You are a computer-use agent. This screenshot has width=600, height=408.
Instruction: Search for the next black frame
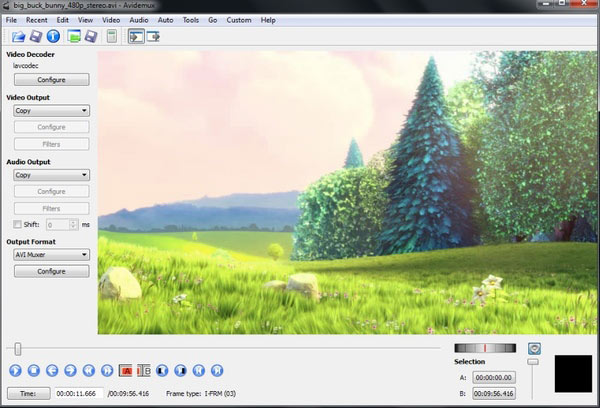pos(180,370)
